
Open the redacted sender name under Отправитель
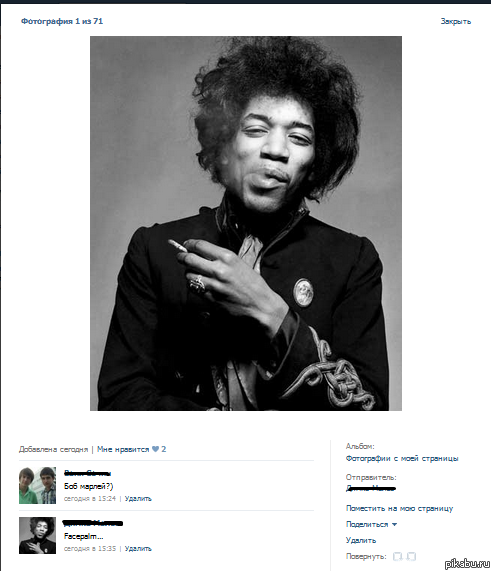370,488
